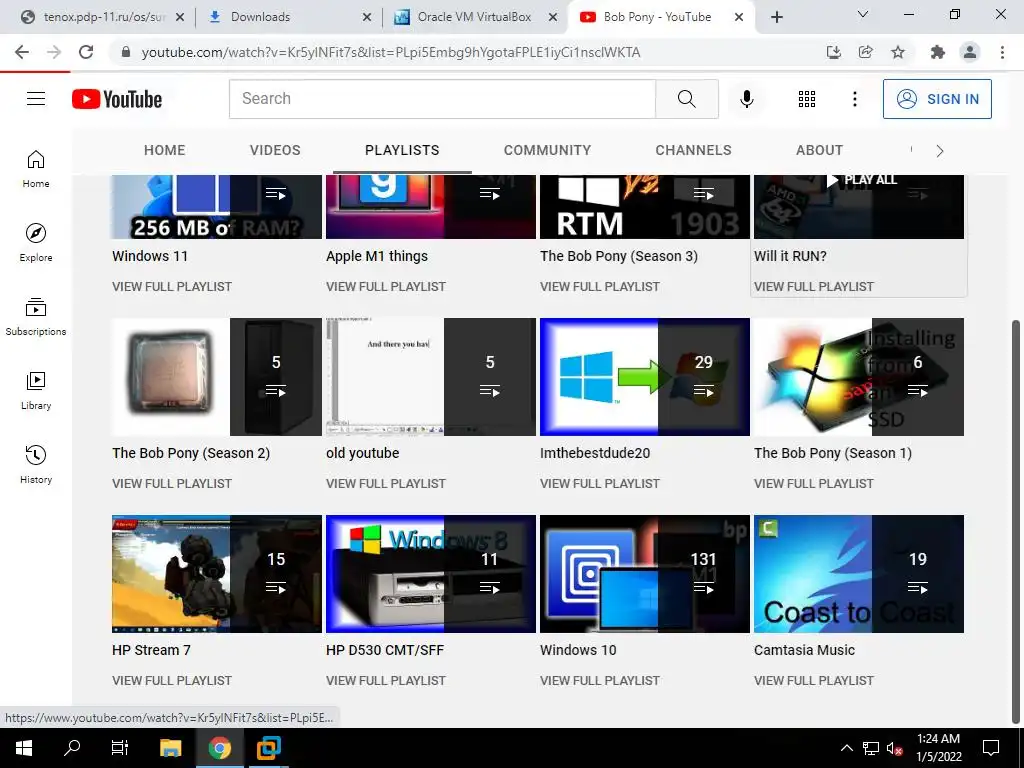Screen dimensions: 1024x768
Task: Switch to the CHANNELS channel tab
Action: pyautogui.click(x=694, y=150)
